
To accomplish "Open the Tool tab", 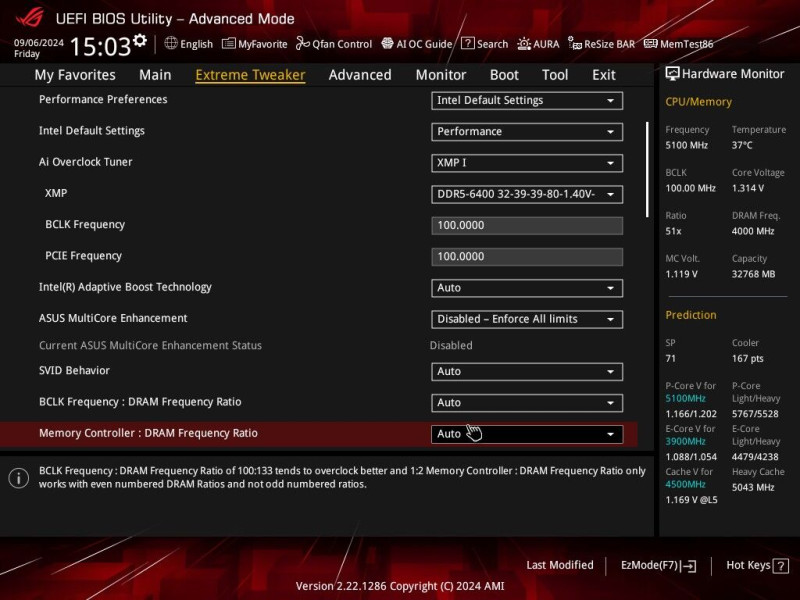I will click(555, 75).
